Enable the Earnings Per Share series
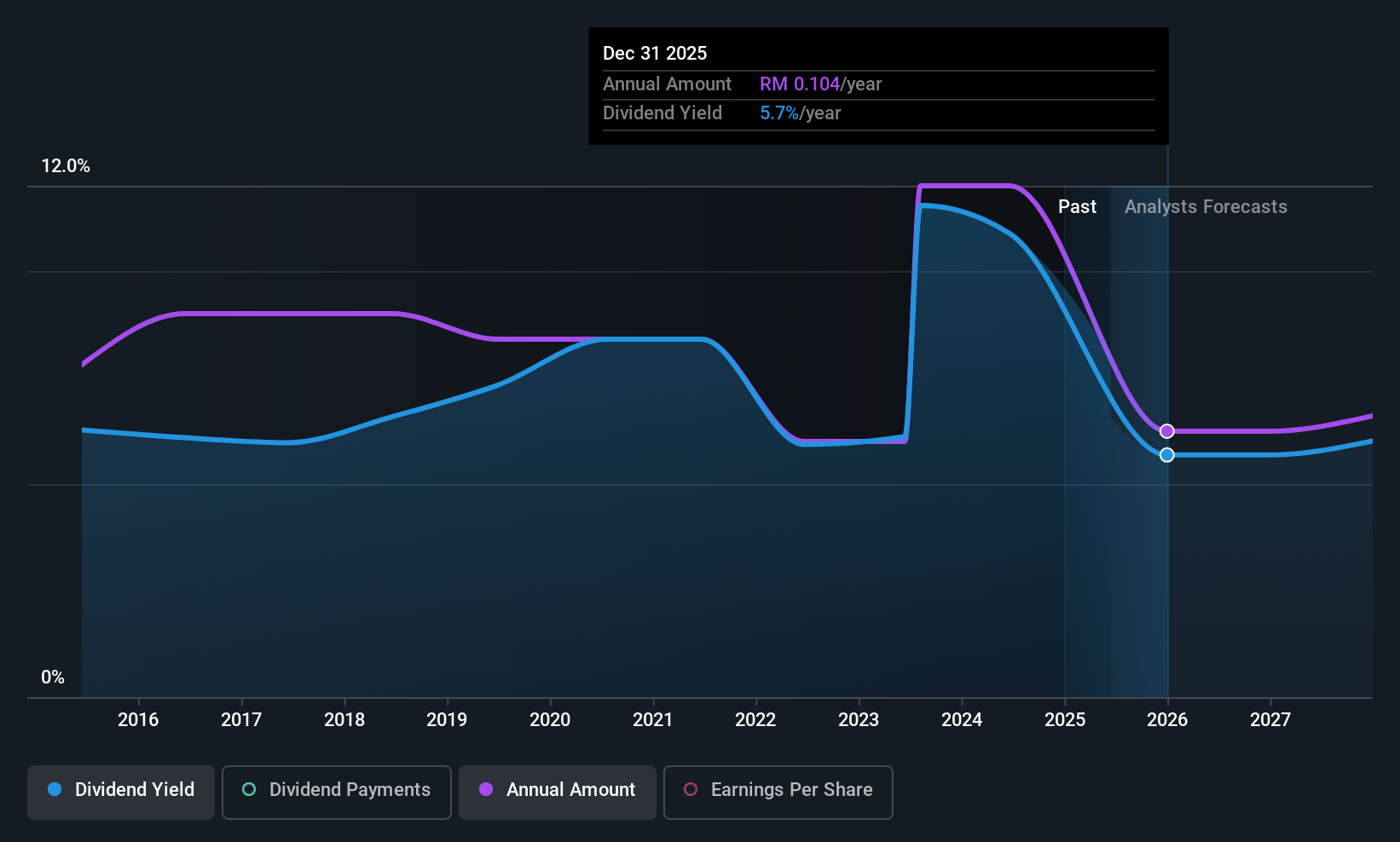The width and height of the screenshot is (1400, 842). 778,792
